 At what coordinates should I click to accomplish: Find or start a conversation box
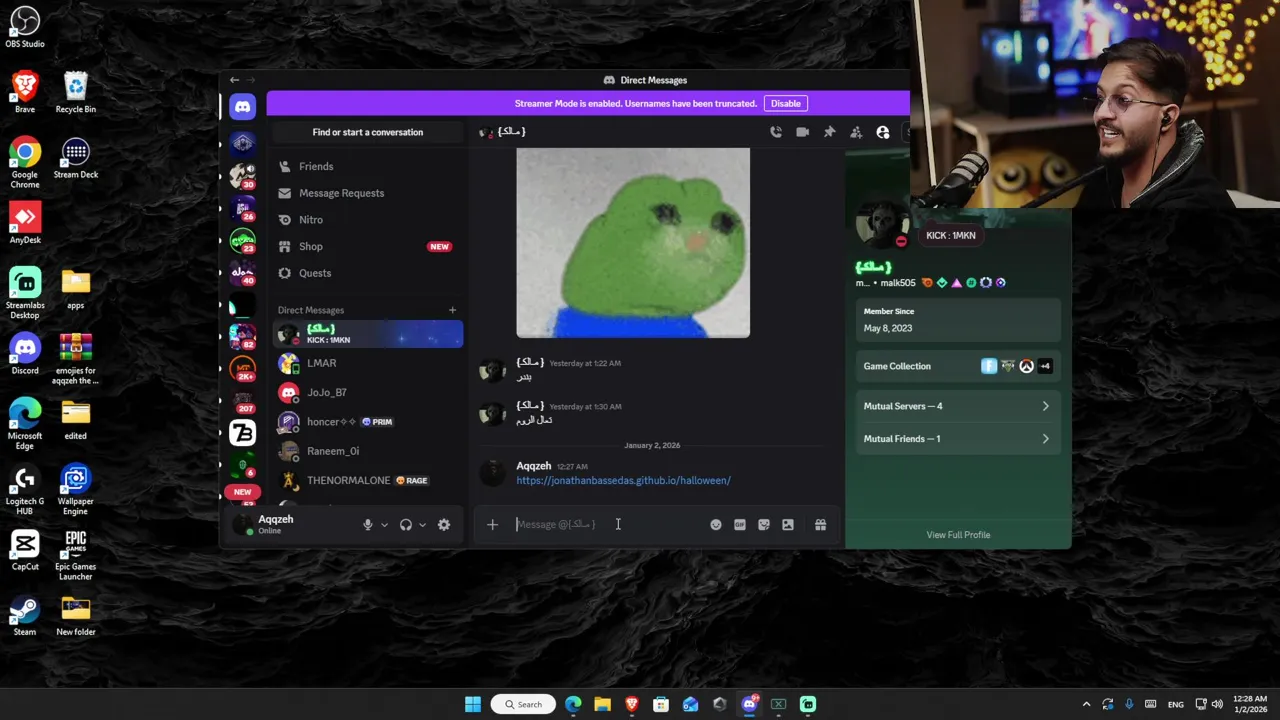(368, 132)
